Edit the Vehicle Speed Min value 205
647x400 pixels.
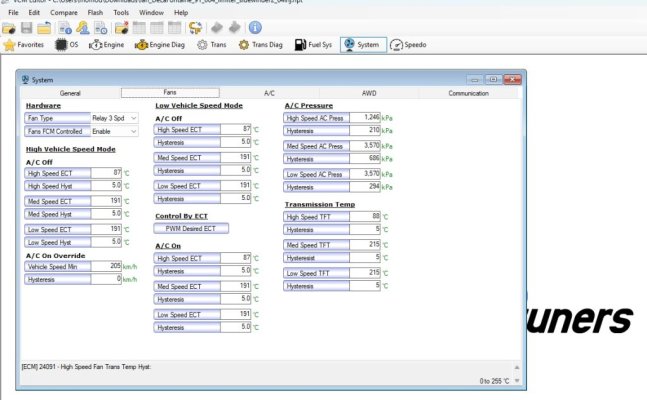(x=106, y=266)
